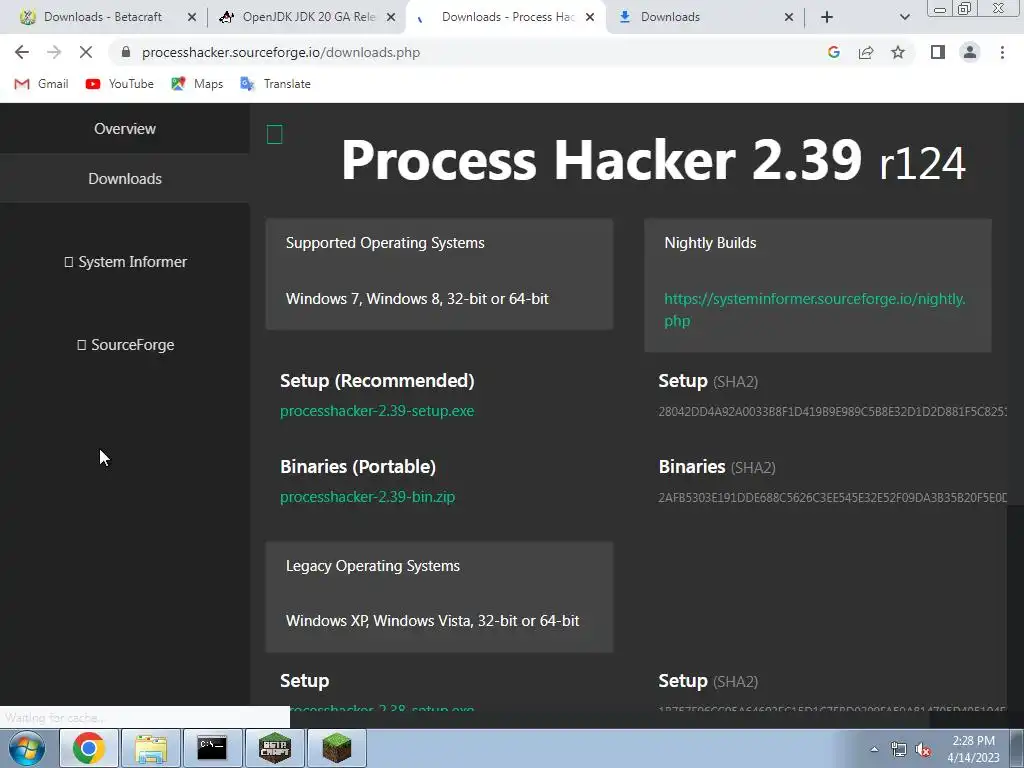Go back to the previous page
The height and width of the screenshot is (768, 1024).
coord(22,52)
